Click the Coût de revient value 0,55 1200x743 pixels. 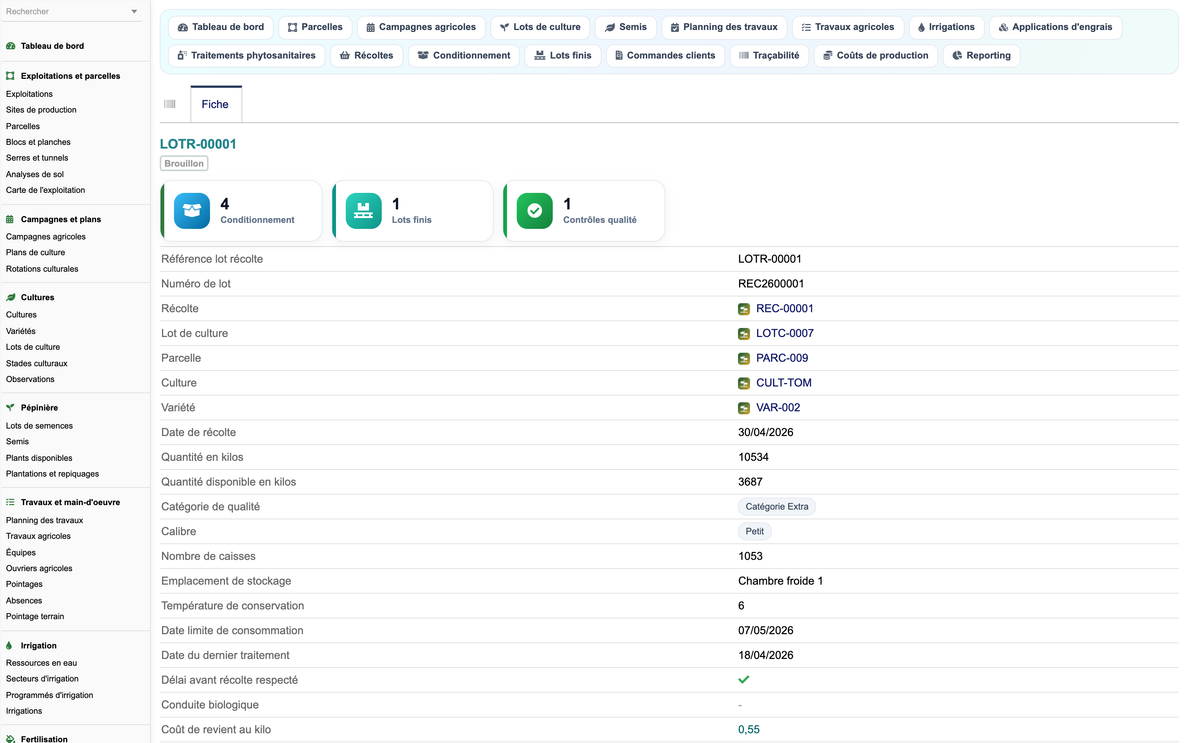coord(749,730)
